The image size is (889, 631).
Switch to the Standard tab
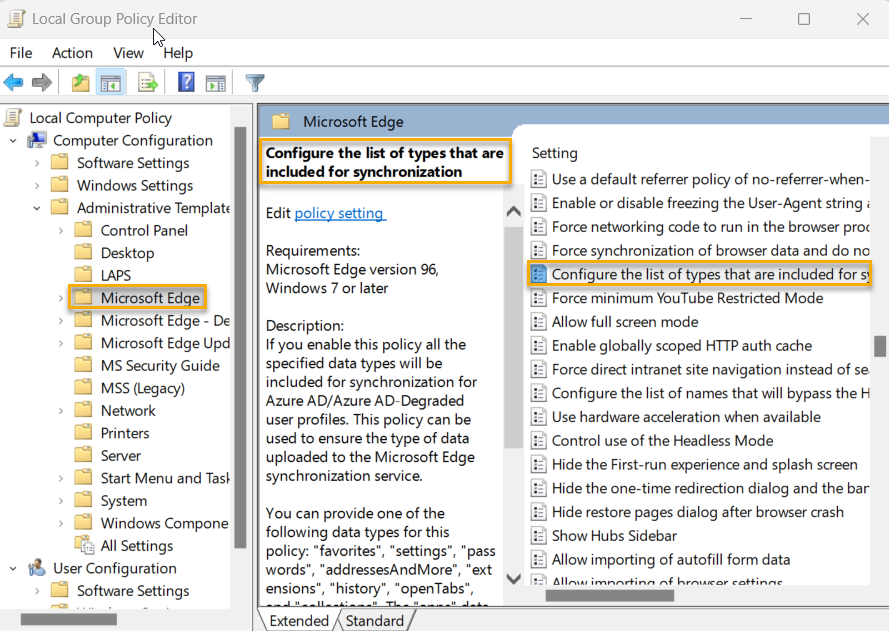click(375, 620)
